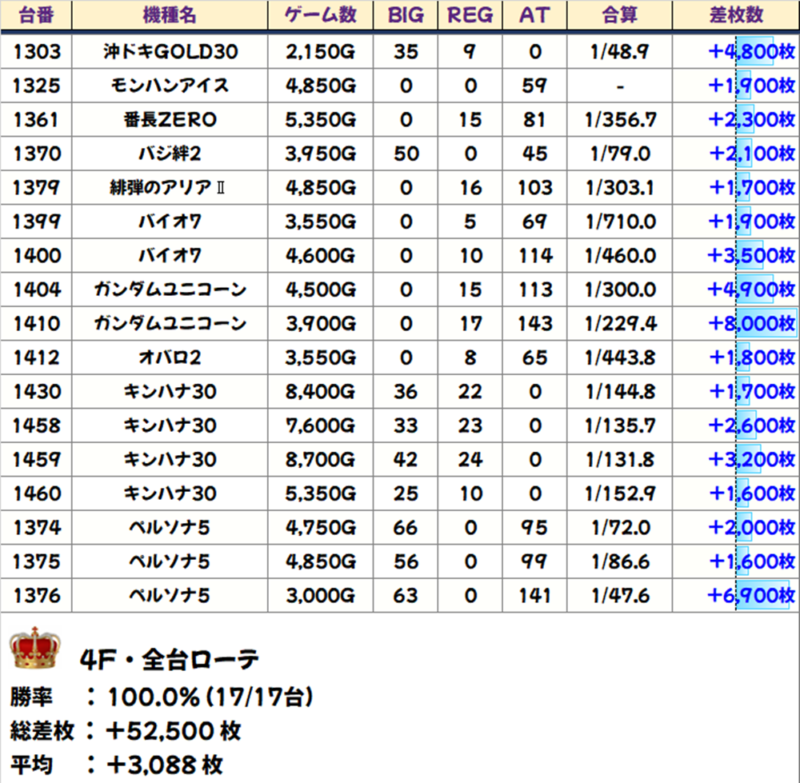
Task: Click the 差枚数 column header
Action: [x=736, y=15]
